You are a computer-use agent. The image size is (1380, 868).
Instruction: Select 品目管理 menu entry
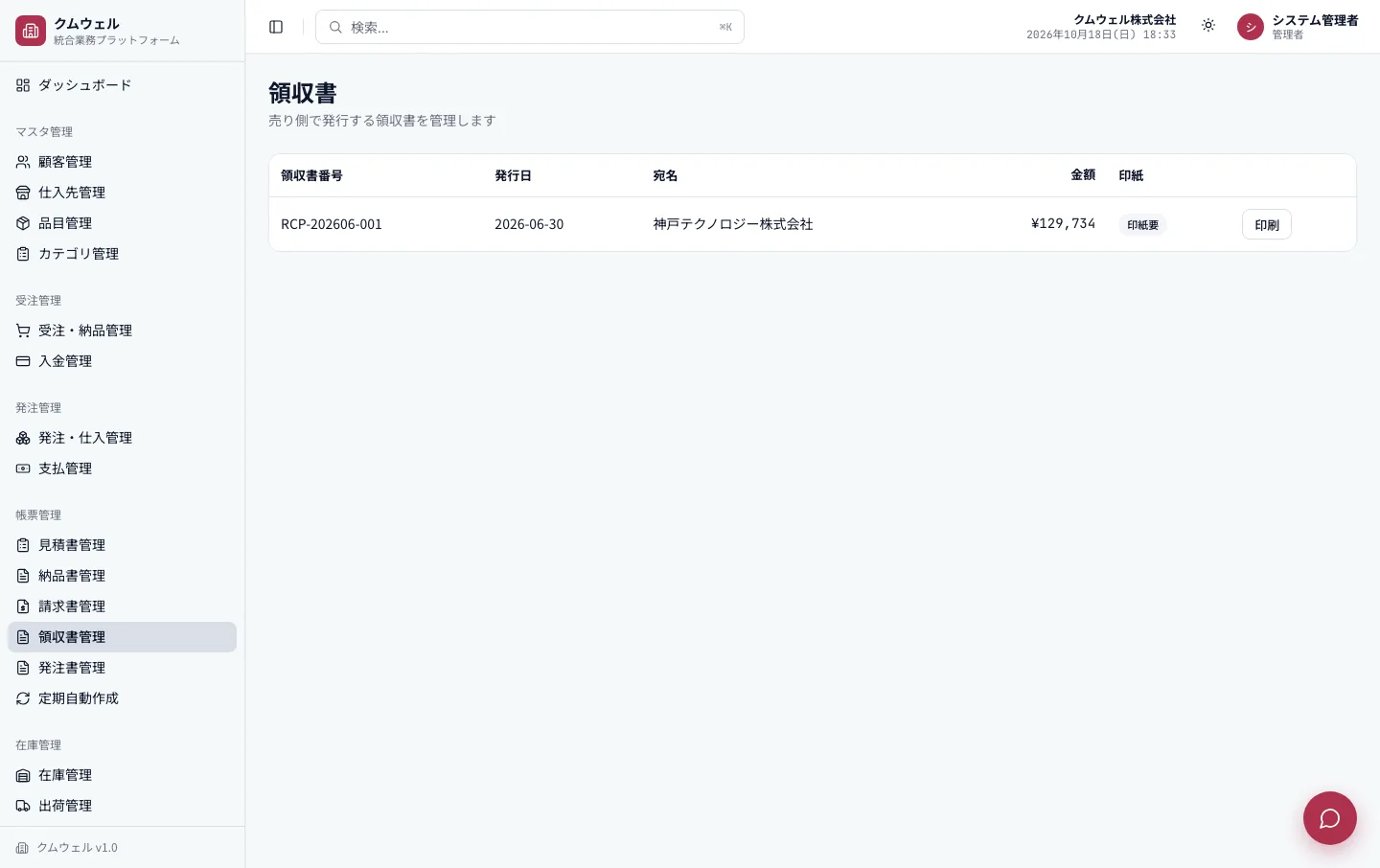pyautogui.click(x=122, y=223)
